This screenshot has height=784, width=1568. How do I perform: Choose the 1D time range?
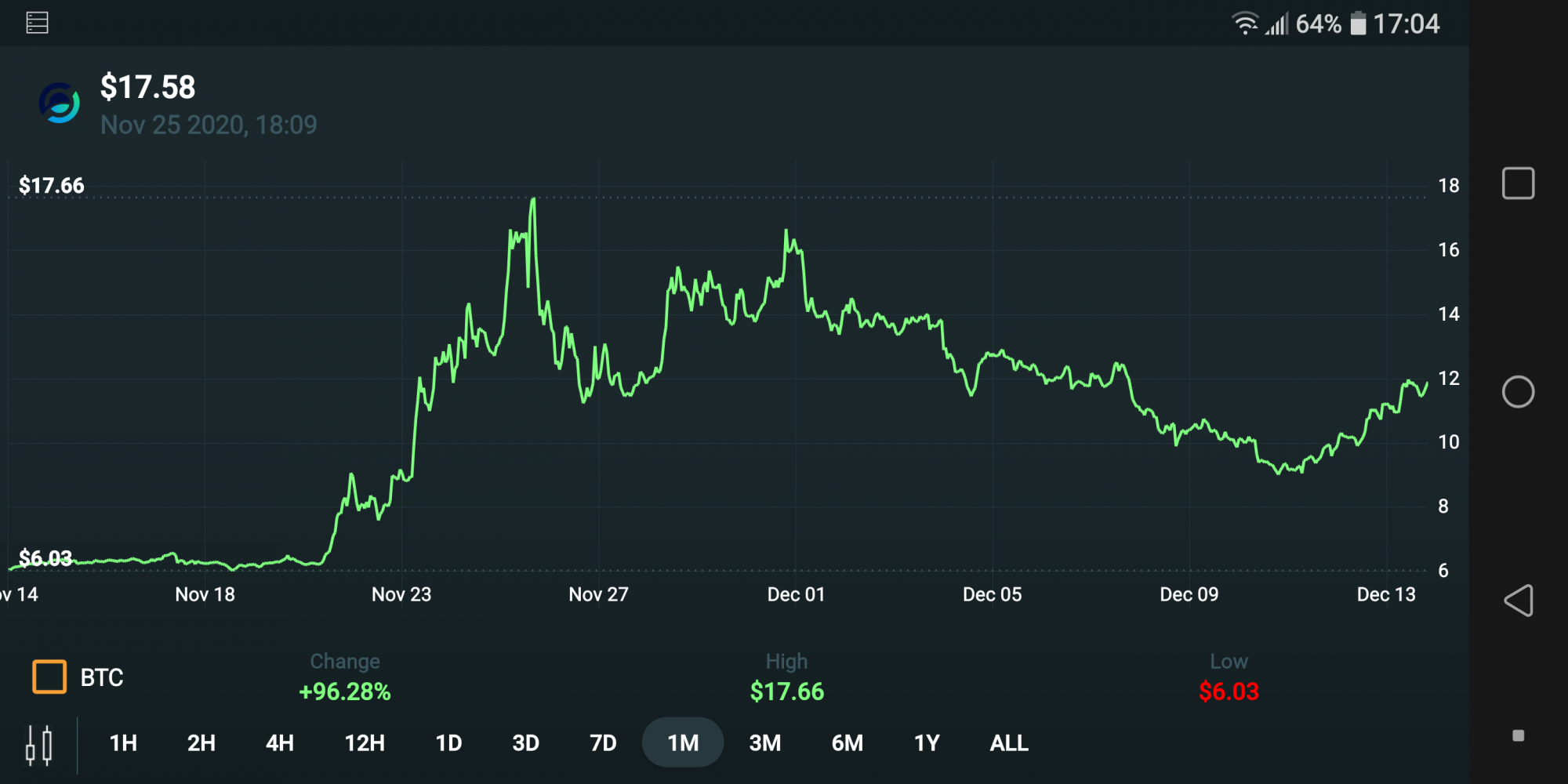[448, 742]
